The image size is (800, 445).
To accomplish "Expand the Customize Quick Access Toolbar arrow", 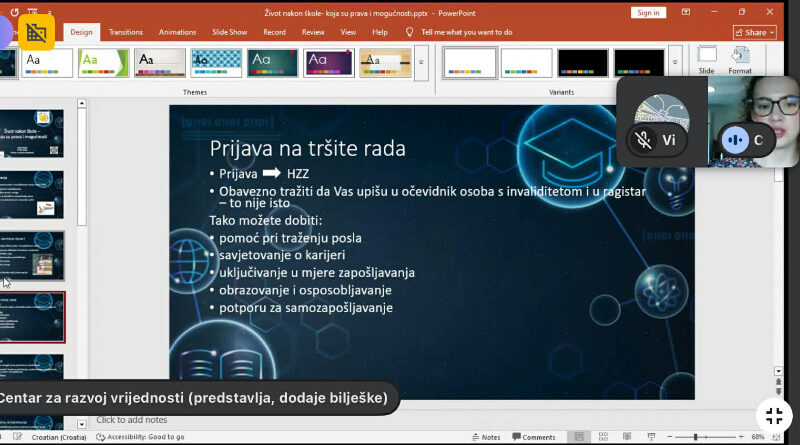I will pyautogui.click(x=49, y=12).
